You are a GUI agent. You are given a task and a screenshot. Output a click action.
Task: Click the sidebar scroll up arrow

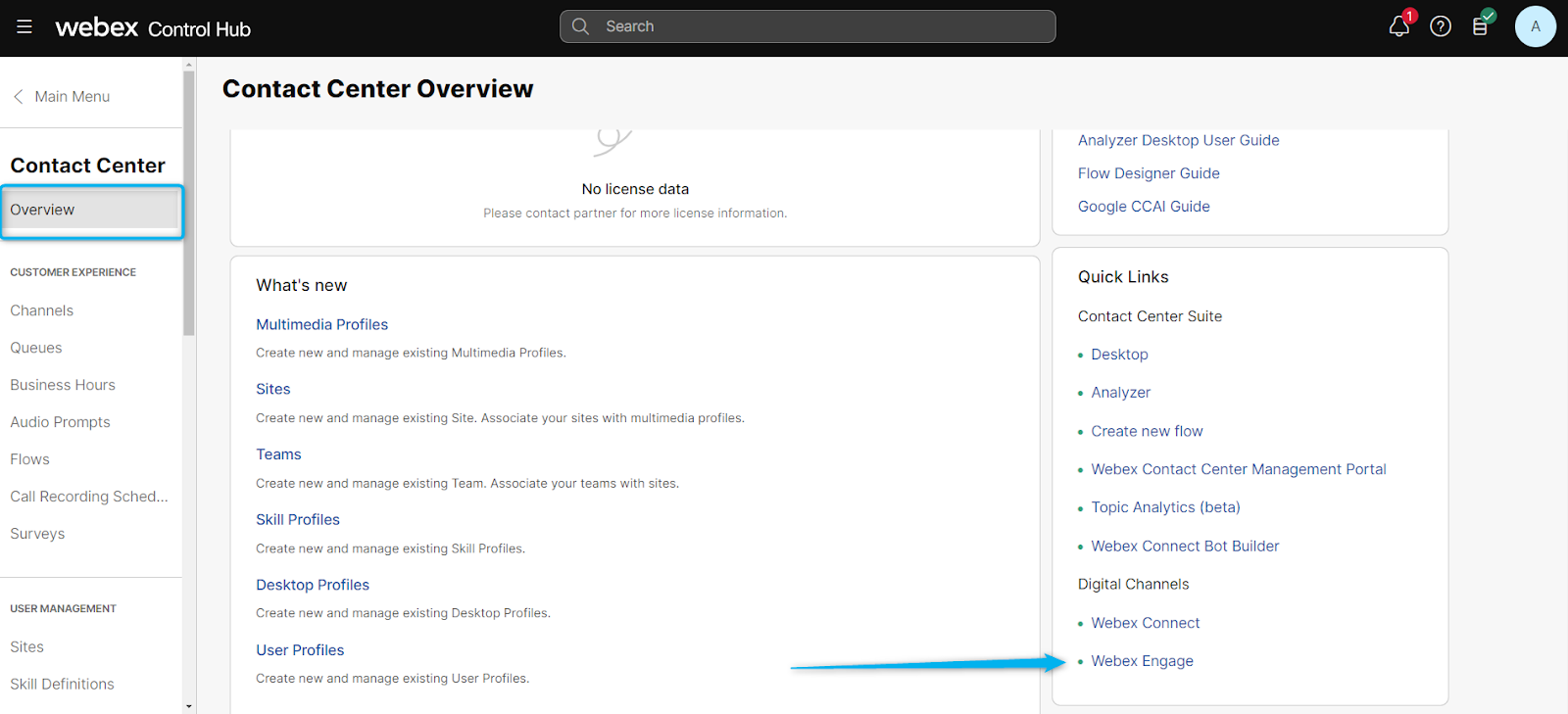click(x=189, y=65)
